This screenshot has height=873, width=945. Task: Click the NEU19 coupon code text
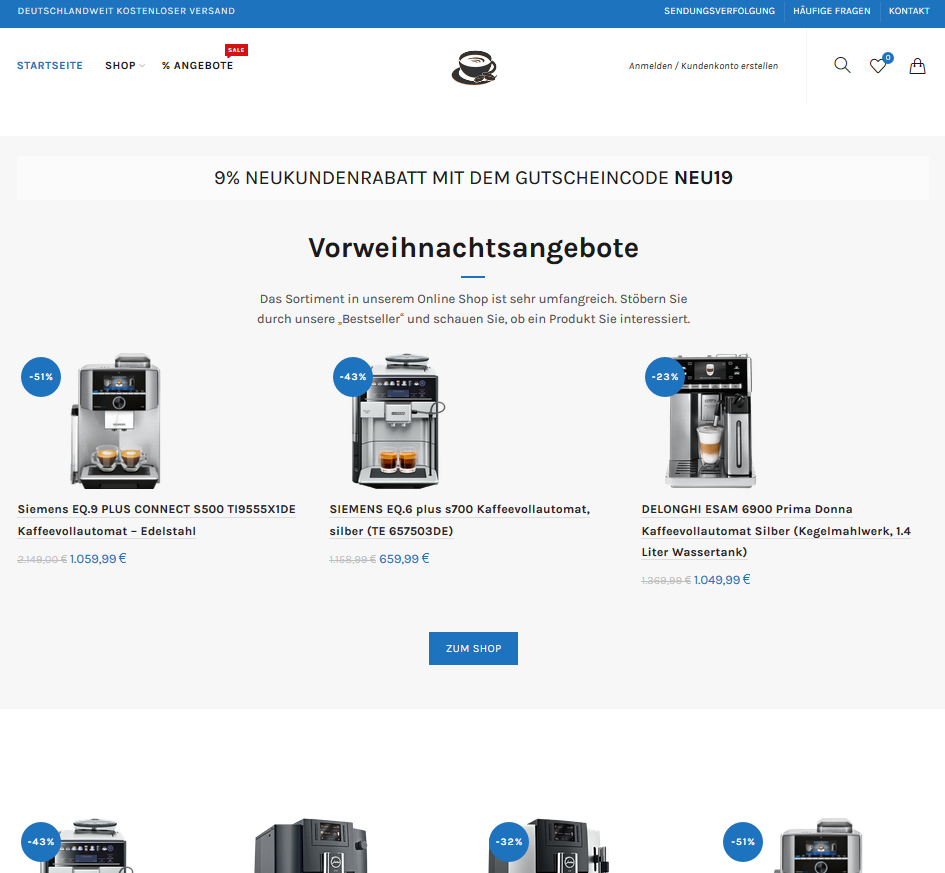pyautogui.click(x=703, y=178)
